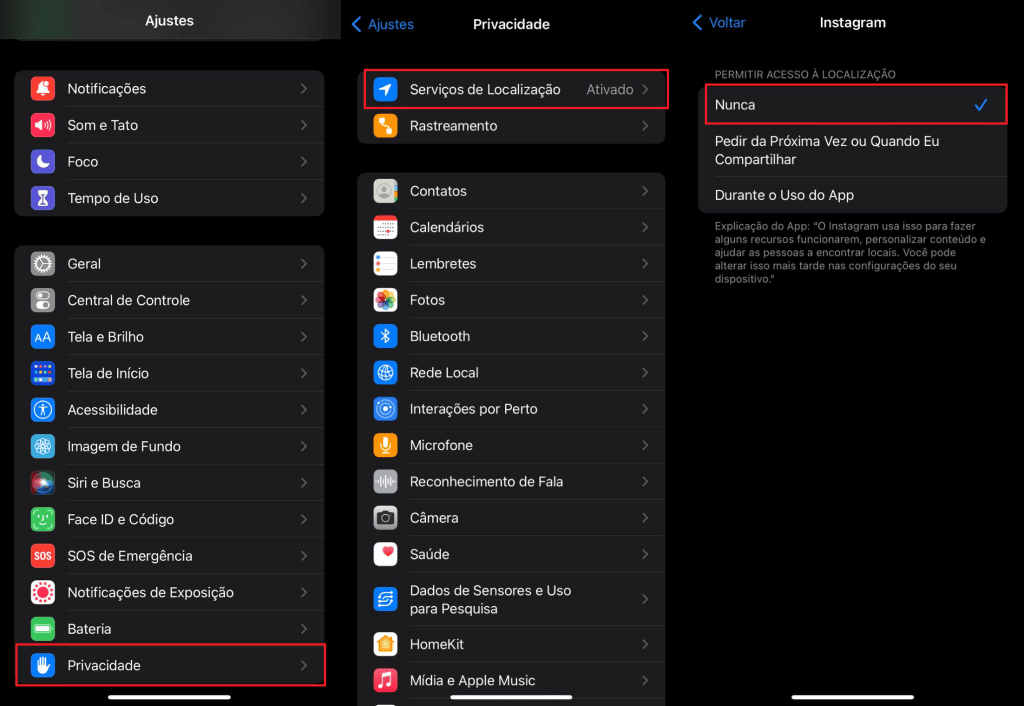Open Rede Local privacy settings
The width and height of the screenshot is (1024, 706).
click(x=511, y=373)
